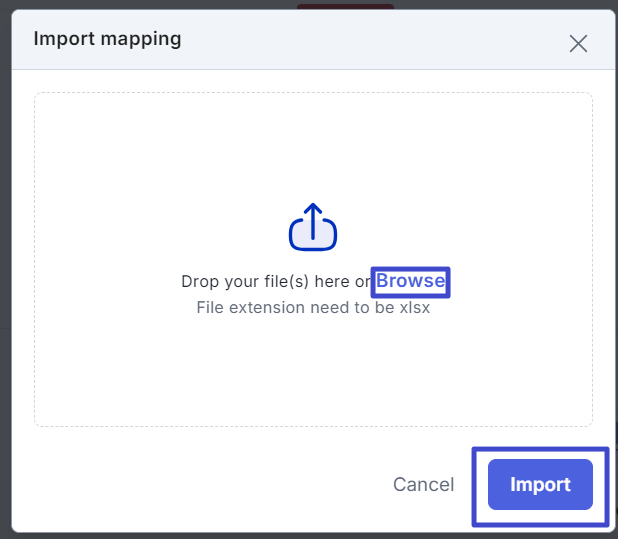Click the dimmed background below the dialog
The height and width of the screenshot is (539, 618).
pos(300,536)
